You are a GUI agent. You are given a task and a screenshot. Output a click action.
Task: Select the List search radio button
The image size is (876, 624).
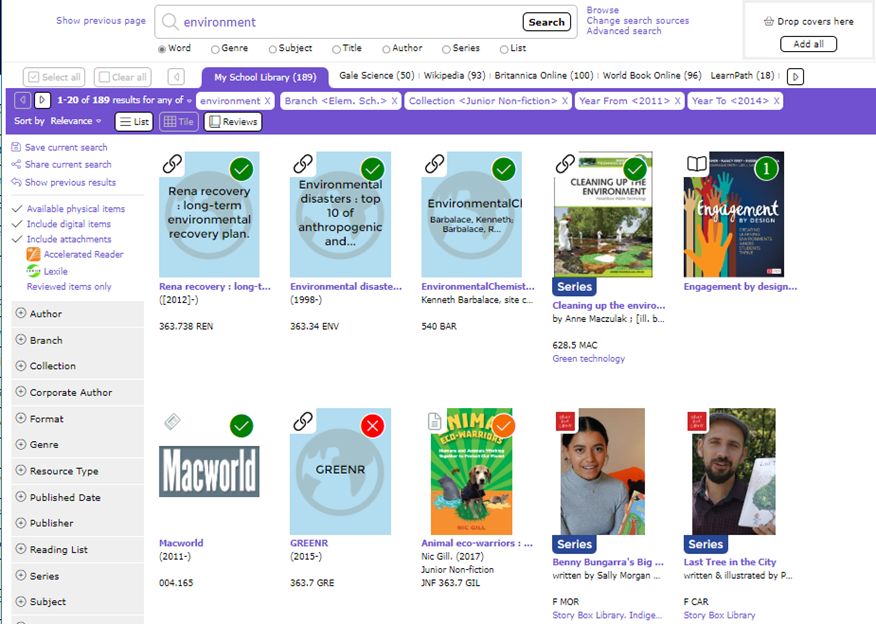pyautogui.click(x=504, y=49)
